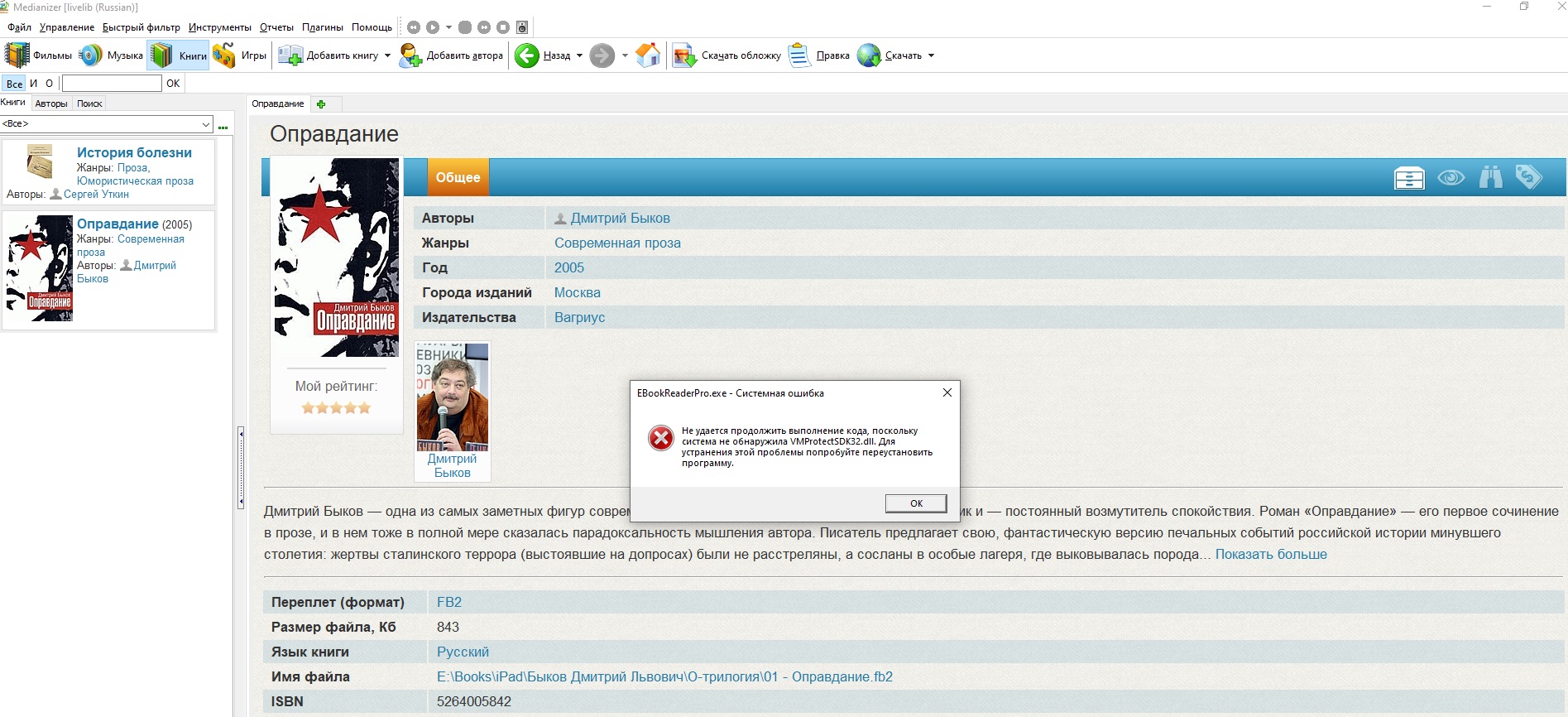1568x717 pixels.
Task: Switch to the Музыка collection
Action: [111, 55]
